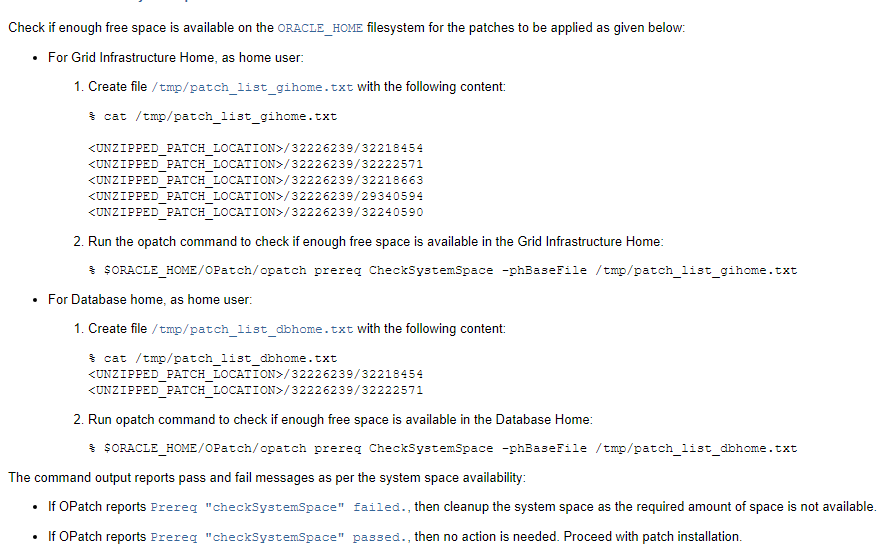Click the gihome patch path ending in 32218663
Viewport: 890px width, 559px height.
255,180
